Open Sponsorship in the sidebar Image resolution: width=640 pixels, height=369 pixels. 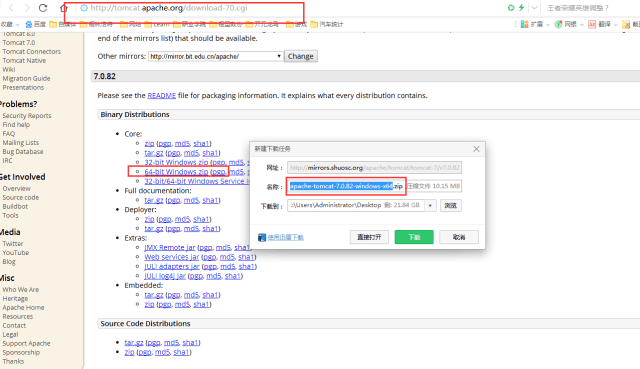pyautogui.click(x=21, y=352)
